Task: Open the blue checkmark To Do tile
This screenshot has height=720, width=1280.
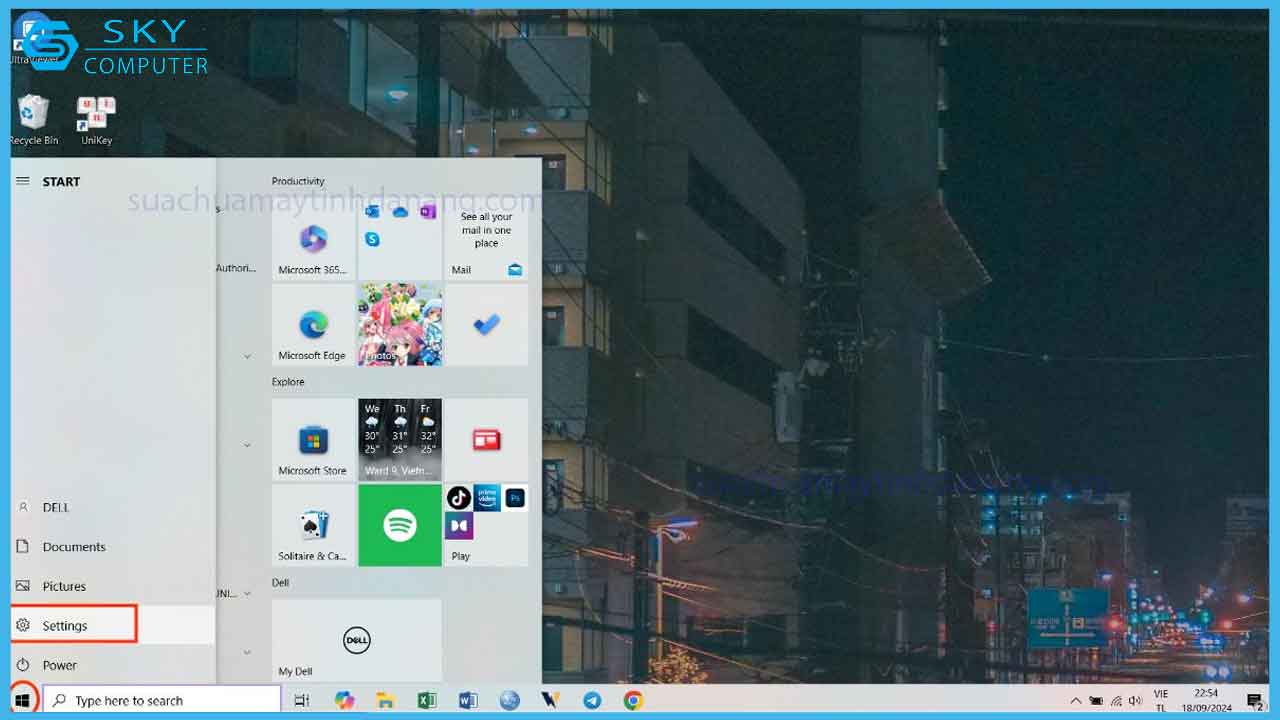Action: 486,325
